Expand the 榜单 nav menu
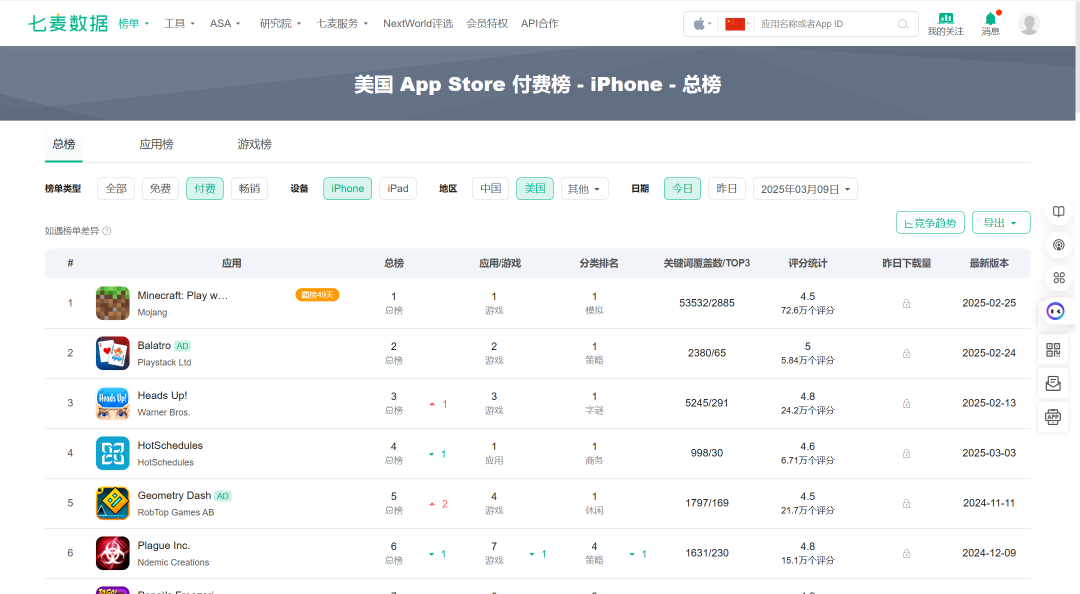1080x594 pixels. click(x=134, y=23)
